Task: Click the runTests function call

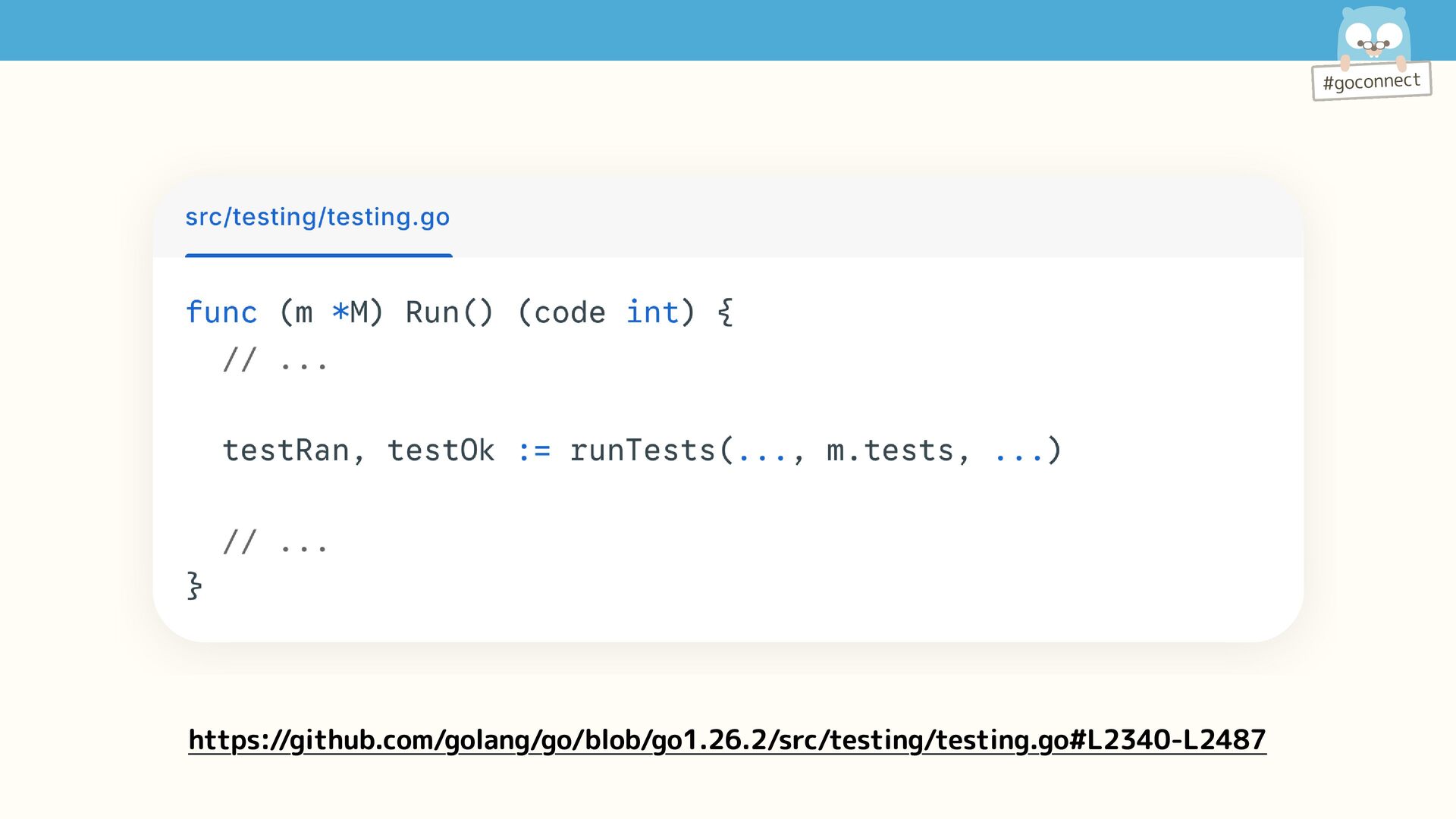Action: point(642,450)
